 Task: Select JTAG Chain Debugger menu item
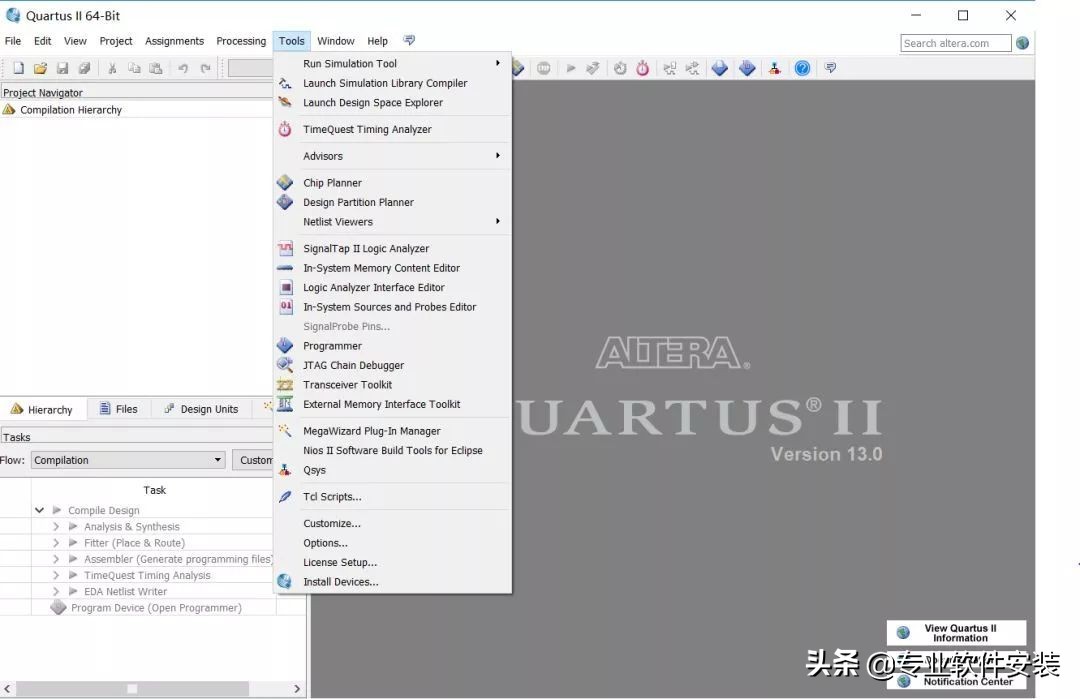coord(393,365)
